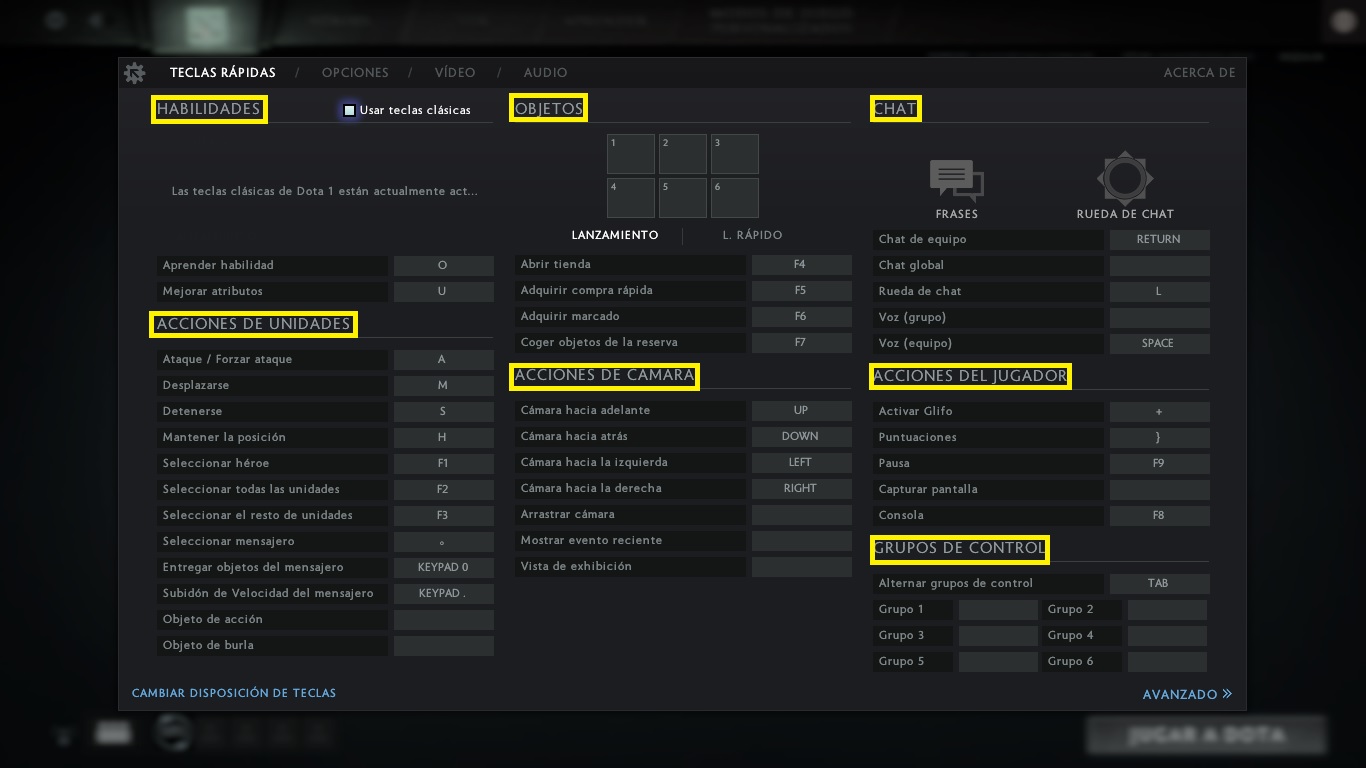
Task: Expand Avanzado hotkey settings
Action: (x=1187, y=694)
